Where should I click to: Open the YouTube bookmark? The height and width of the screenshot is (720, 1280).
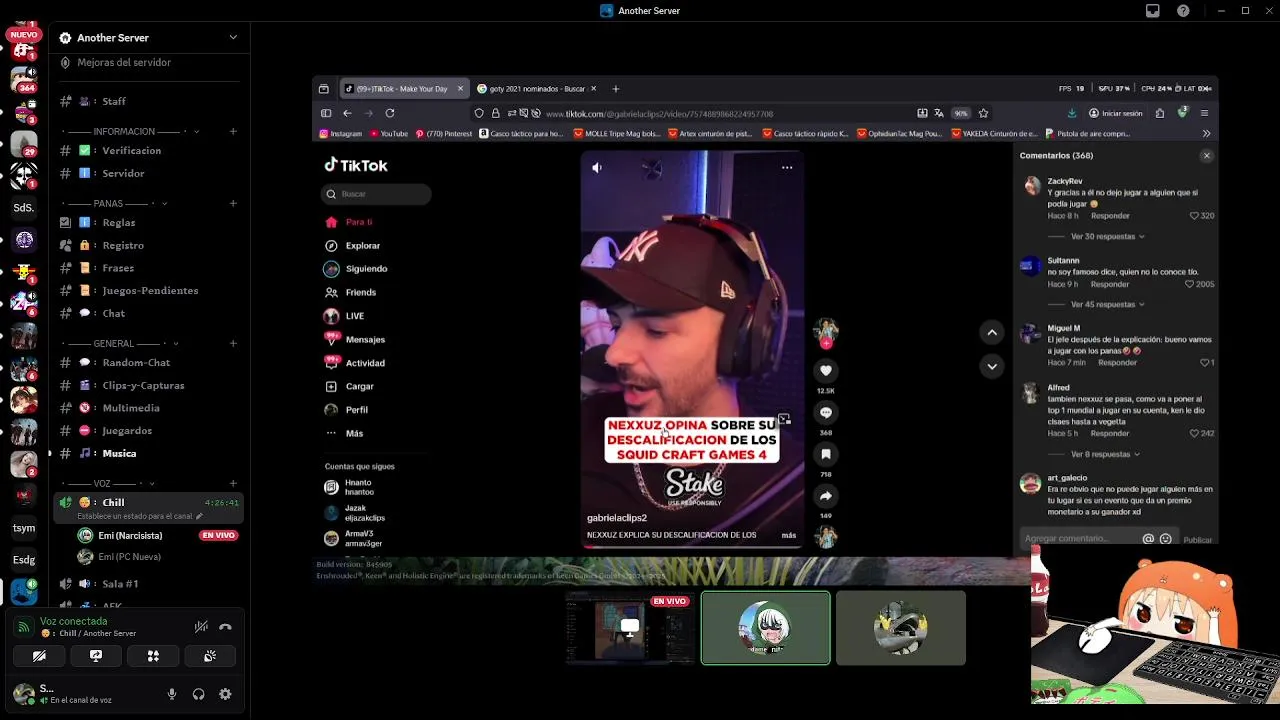[389, 133]
